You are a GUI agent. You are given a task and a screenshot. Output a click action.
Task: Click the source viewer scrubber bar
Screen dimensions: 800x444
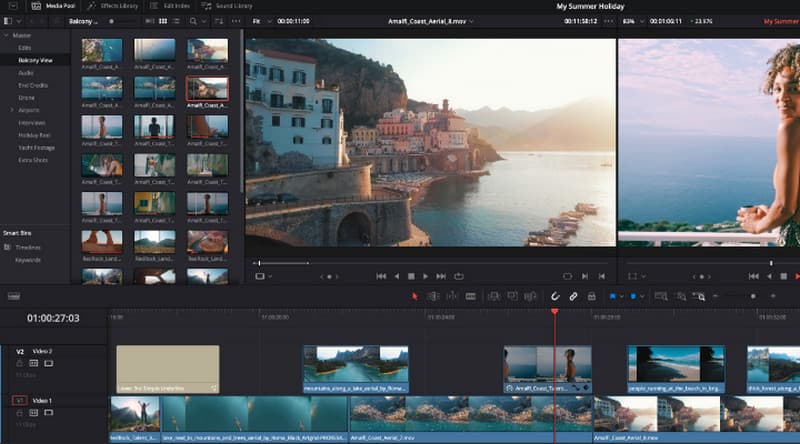[x=432, y=263]
